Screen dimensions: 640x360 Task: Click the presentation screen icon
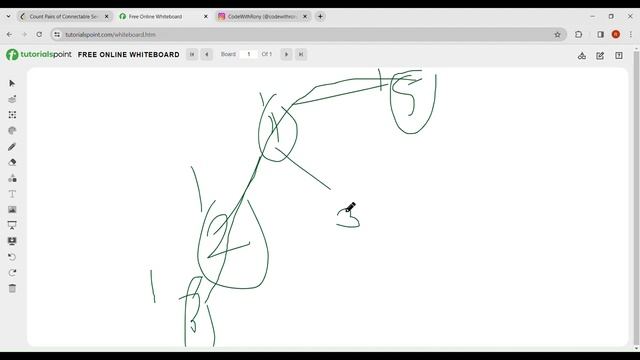(x=12, y=225)
